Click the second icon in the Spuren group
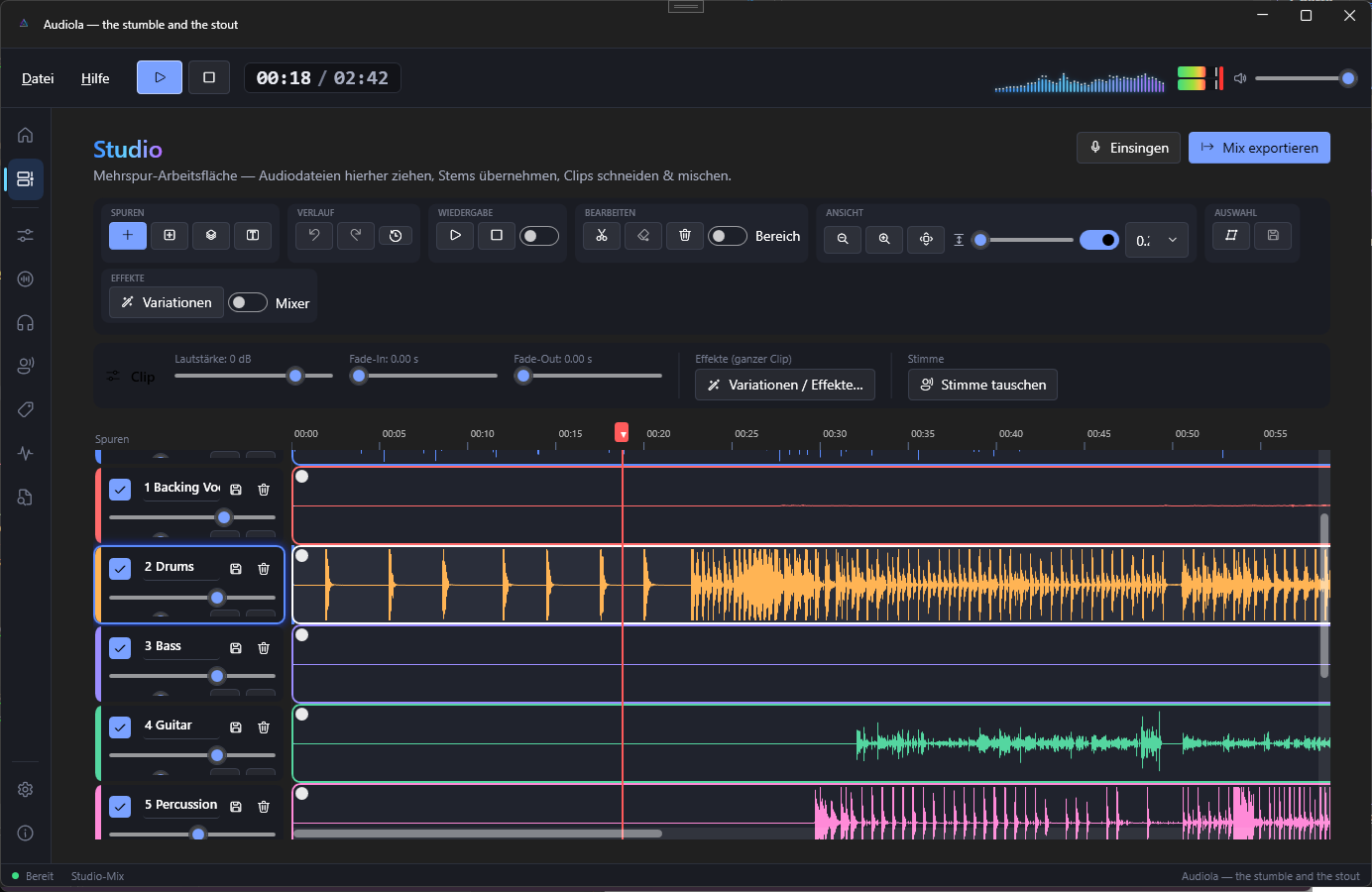 [170, 235]
